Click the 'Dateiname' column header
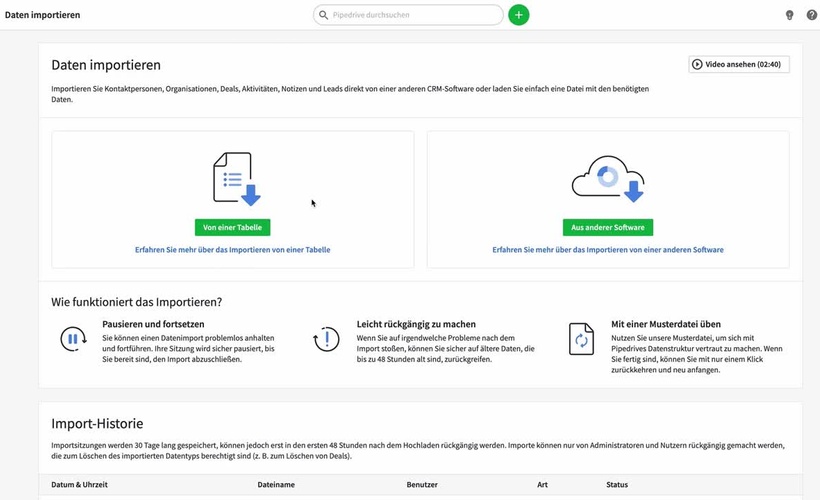 point(277,484)
